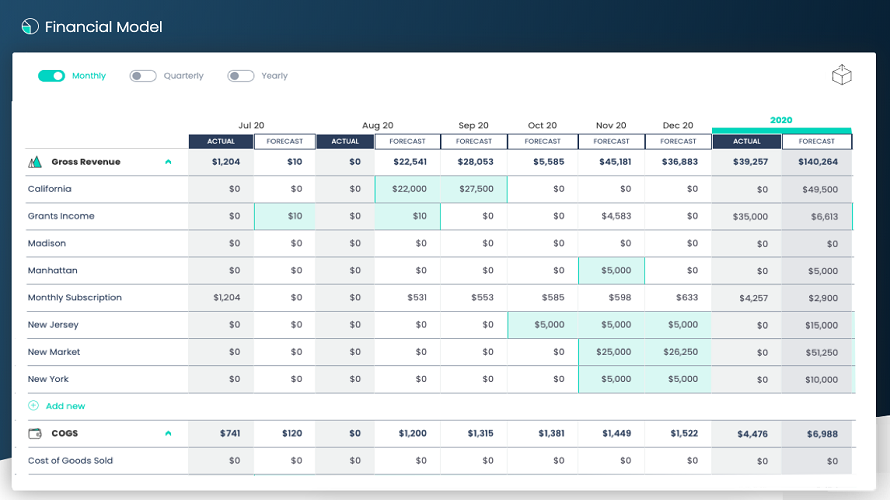Select the Aug 20 ACTUAL column header
This screenshot has height=500, width=890.
point(345,141)
